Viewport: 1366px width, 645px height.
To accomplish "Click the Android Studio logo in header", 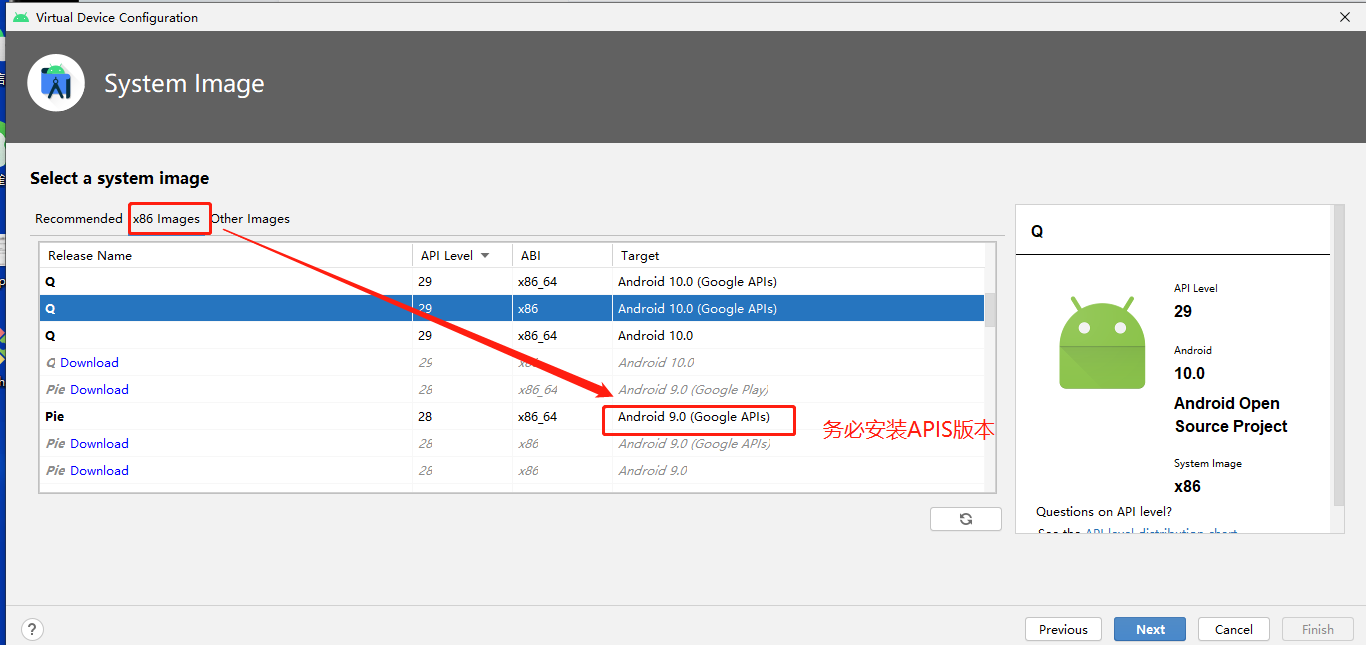I will [56, 83].
